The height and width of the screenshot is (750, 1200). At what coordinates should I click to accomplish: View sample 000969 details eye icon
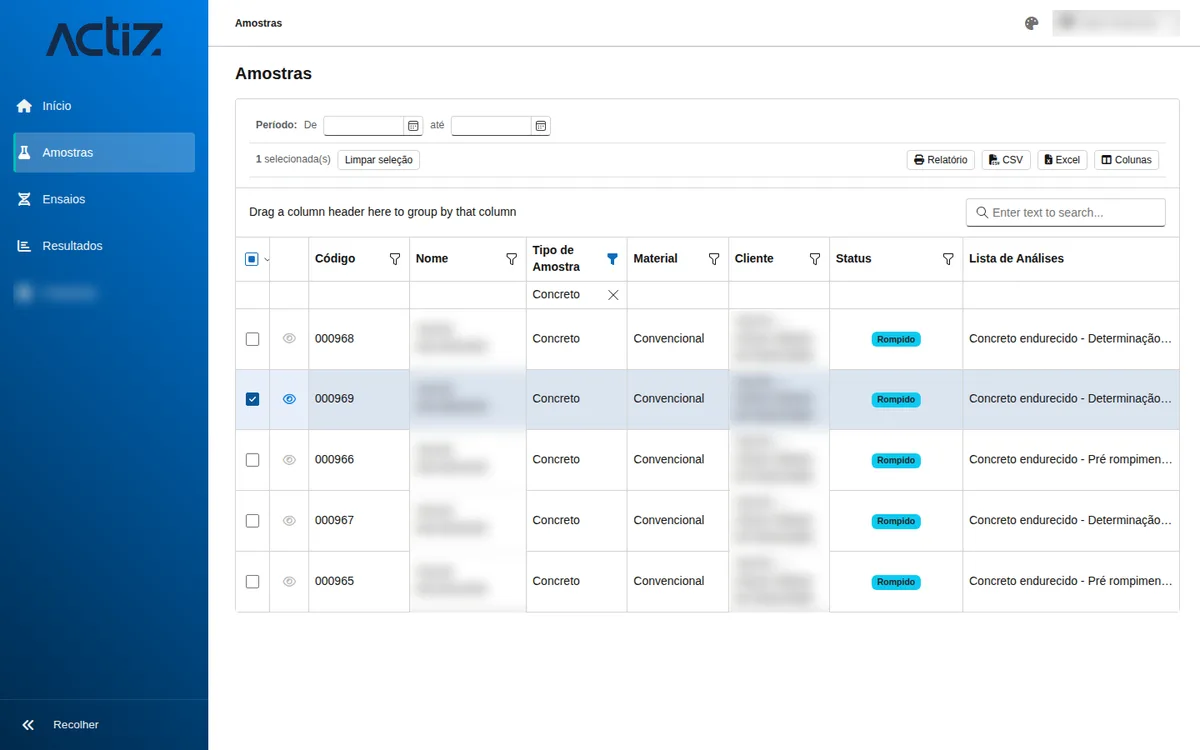tap(289, 399)
